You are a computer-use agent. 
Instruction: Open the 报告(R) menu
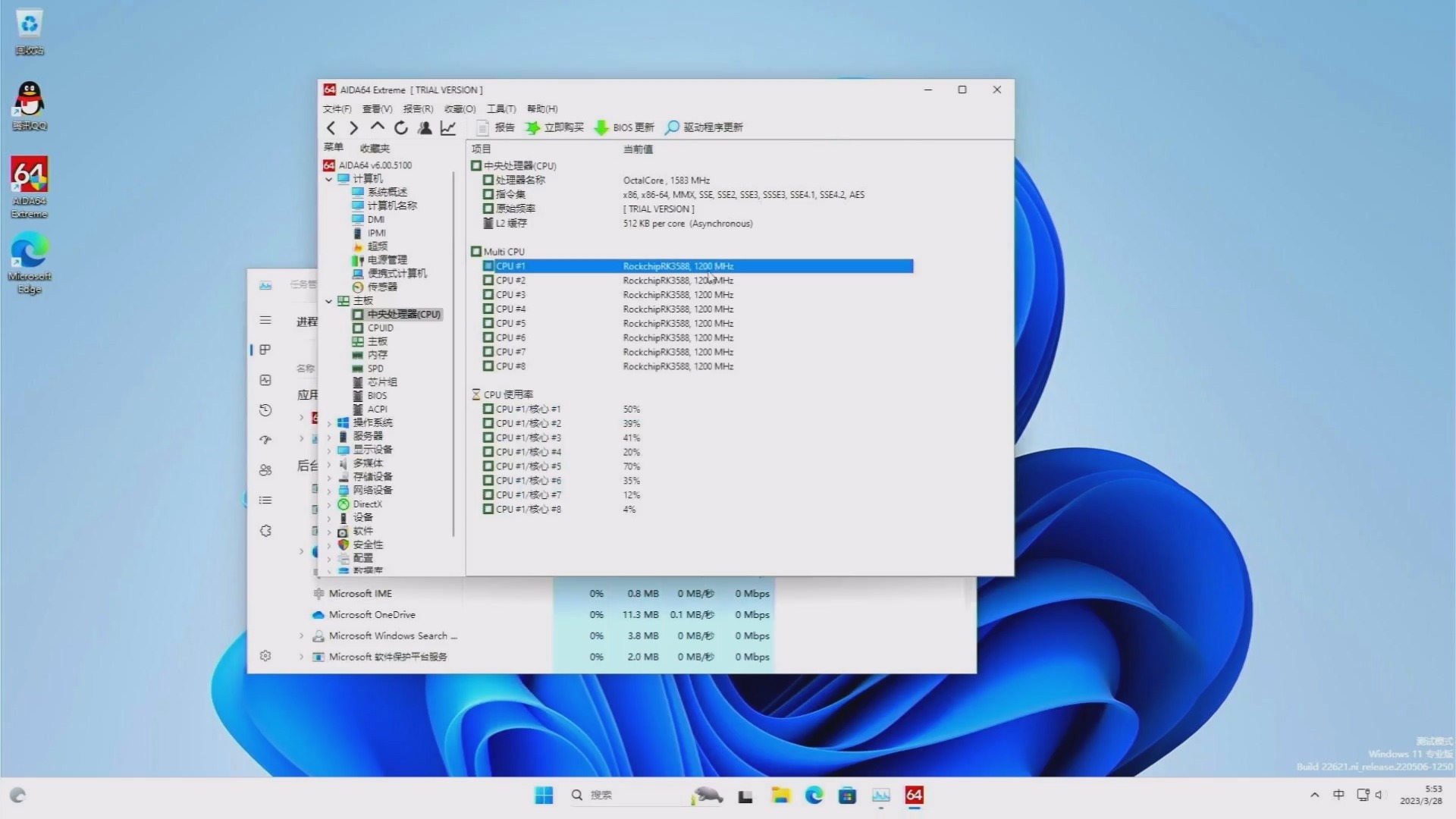click(418, 108)
